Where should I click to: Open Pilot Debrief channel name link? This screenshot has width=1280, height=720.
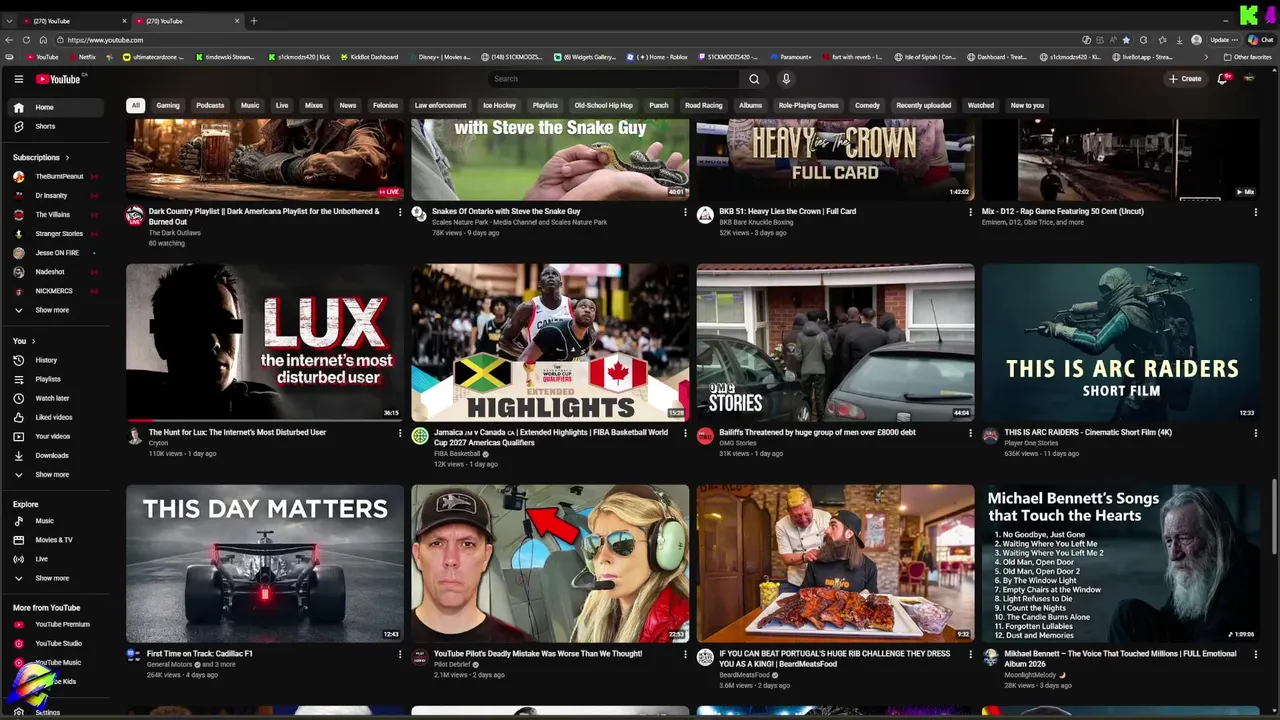[454, 664]
